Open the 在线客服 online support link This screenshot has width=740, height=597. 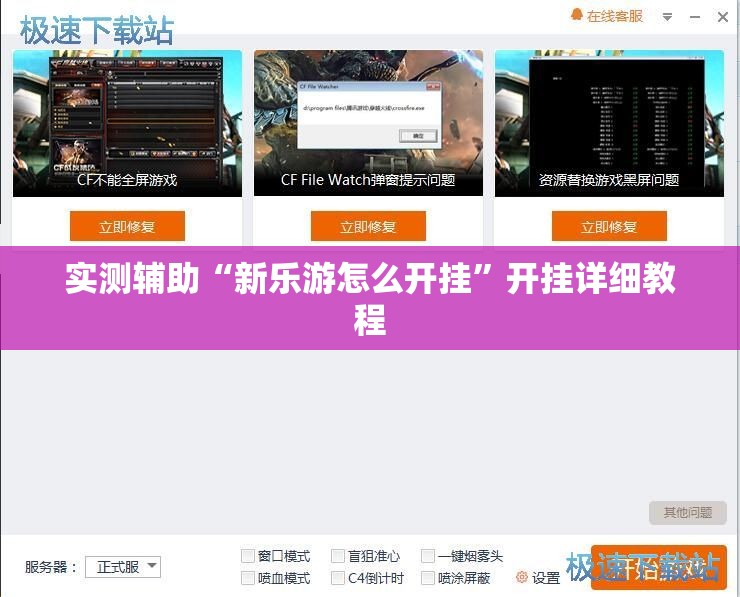tap(614, 16)
